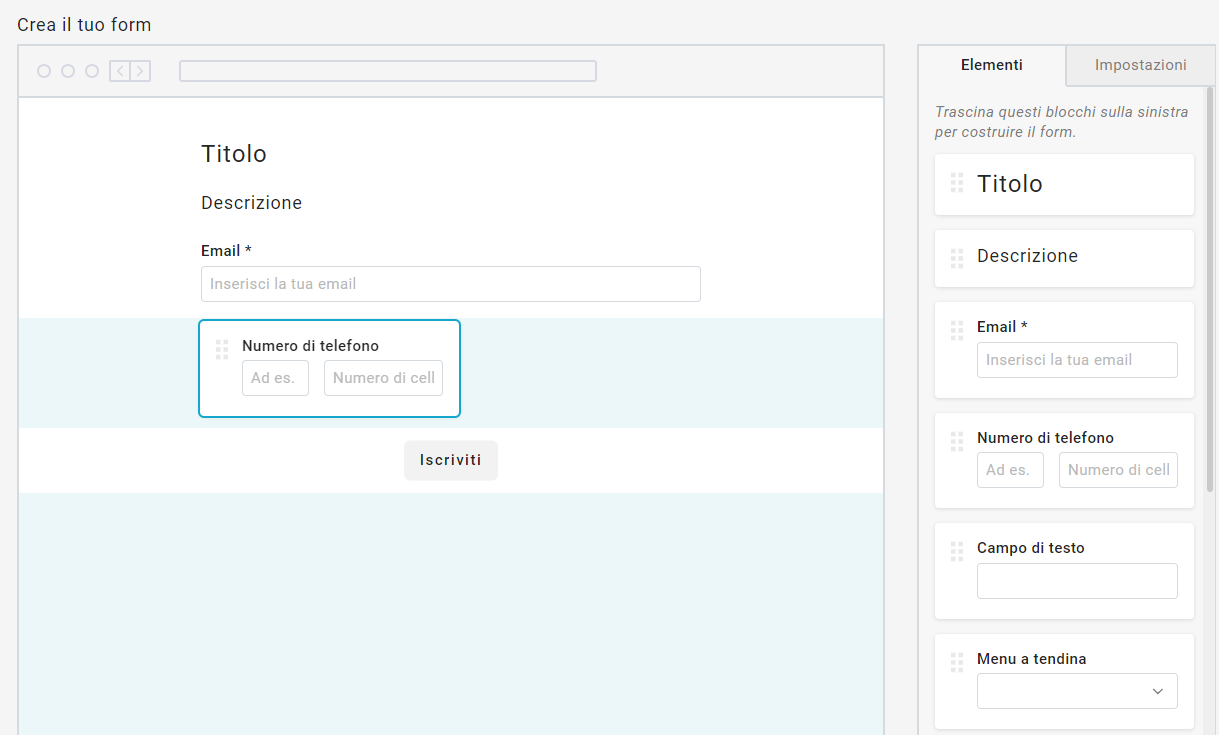Click drag handle of Email block in sidebar

957,330
